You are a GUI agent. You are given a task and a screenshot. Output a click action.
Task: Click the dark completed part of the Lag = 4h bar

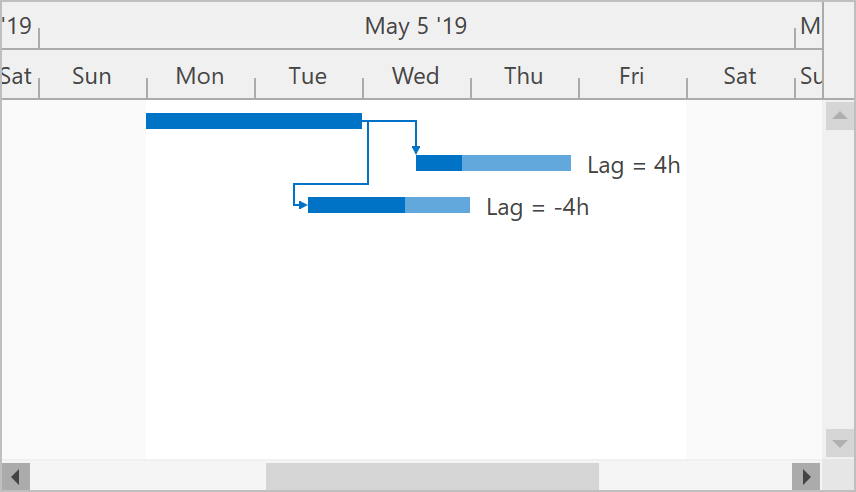(x=439, y=163)
